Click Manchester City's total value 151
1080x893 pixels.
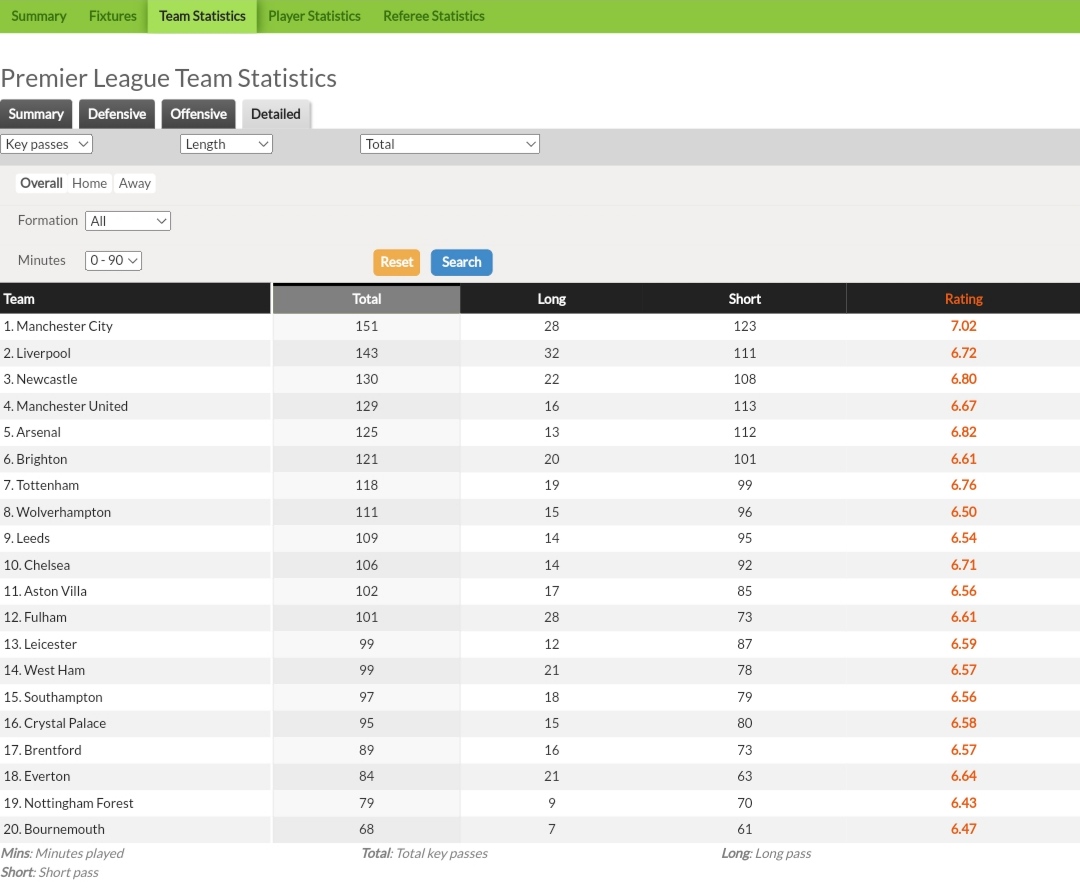(366, 326)
